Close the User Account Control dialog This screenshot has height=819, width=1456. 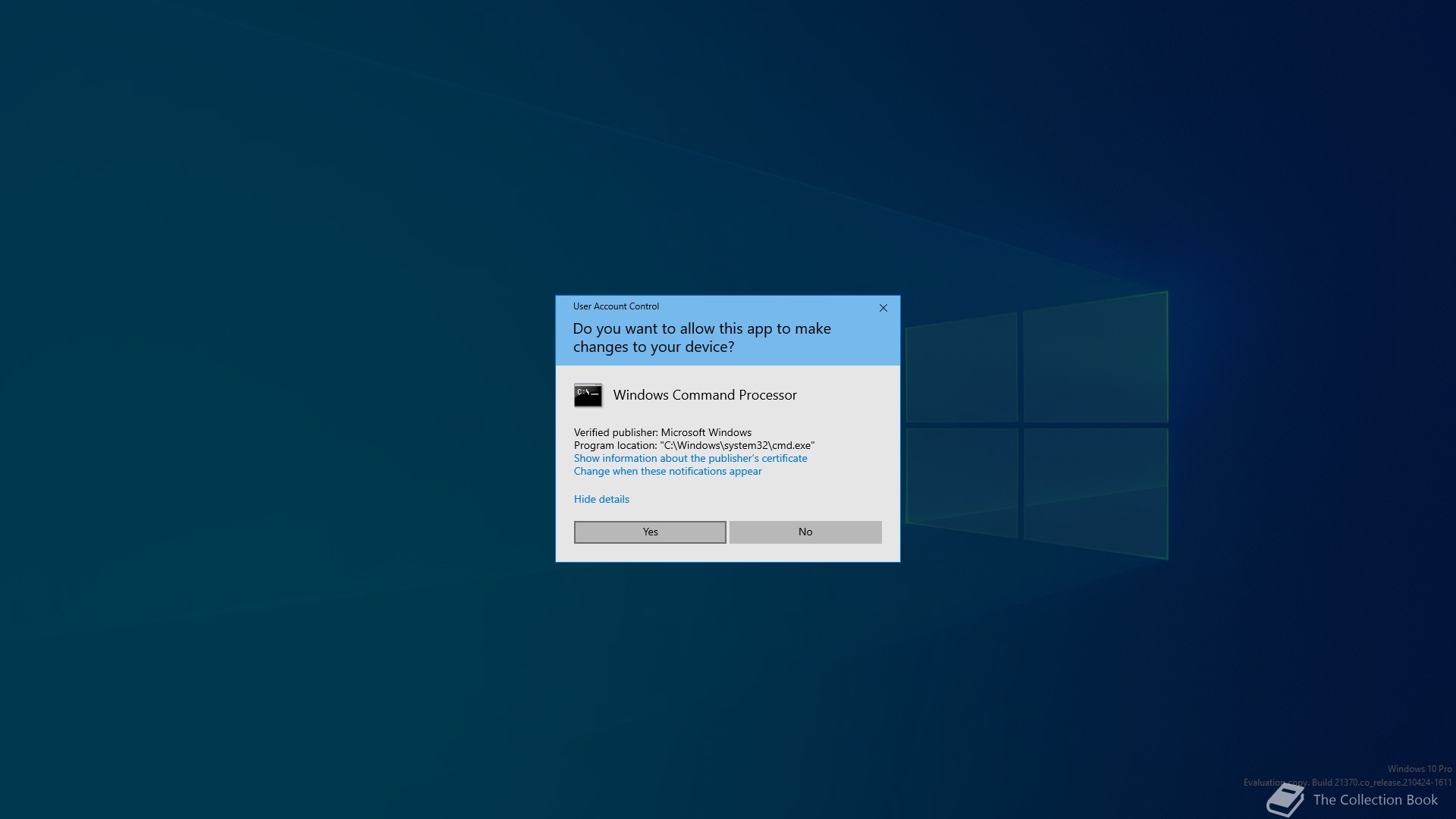pos(883,308)
